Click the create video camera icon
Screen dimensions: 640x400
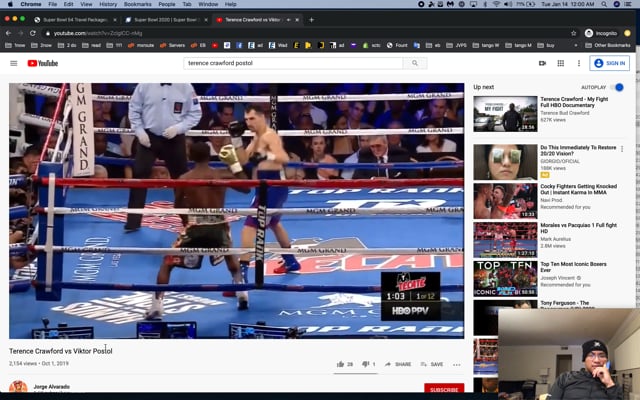(x=542, y=63)
